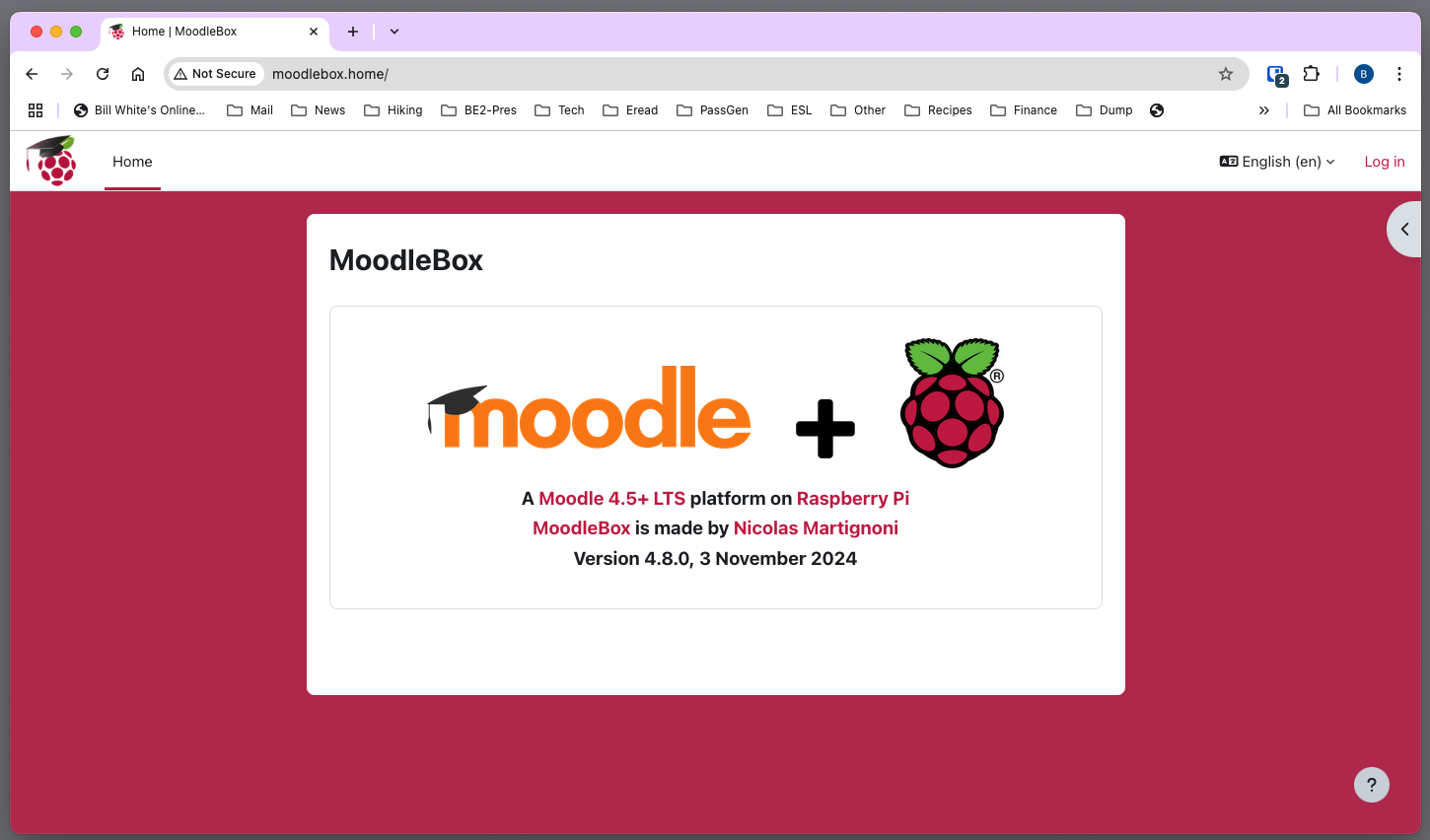This screenshot has width=1430, height=840.
Task: Follow the Raspberry Pi link
Action: tap(853, 499)
